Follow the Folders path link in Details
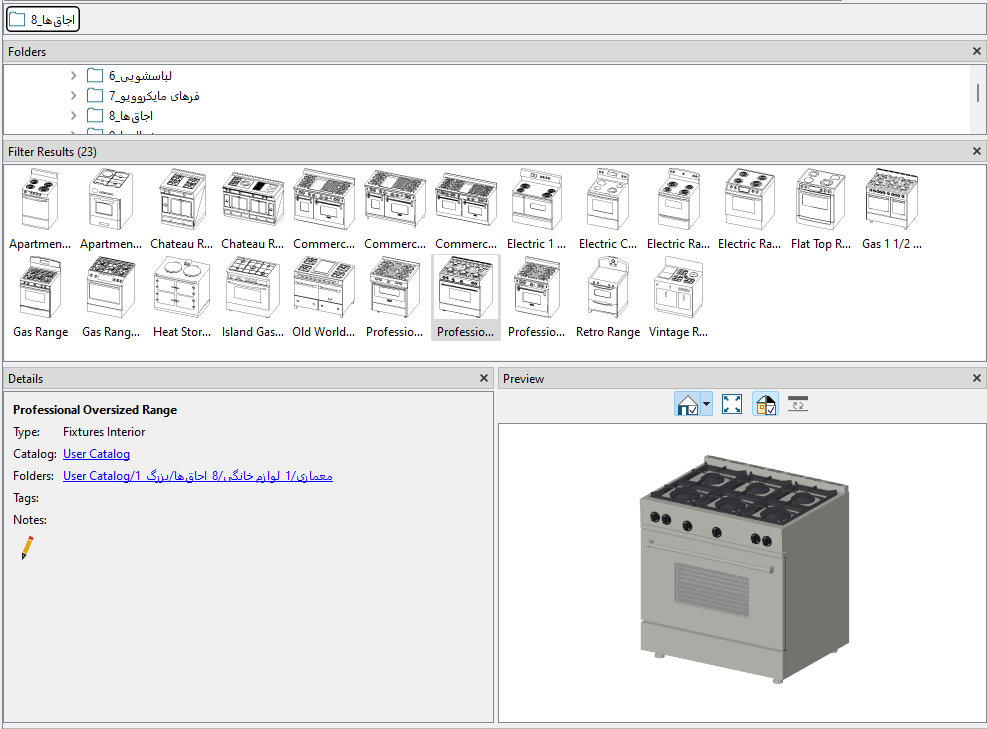The width and height of the screenshot is (987, 729). [197, 476]
